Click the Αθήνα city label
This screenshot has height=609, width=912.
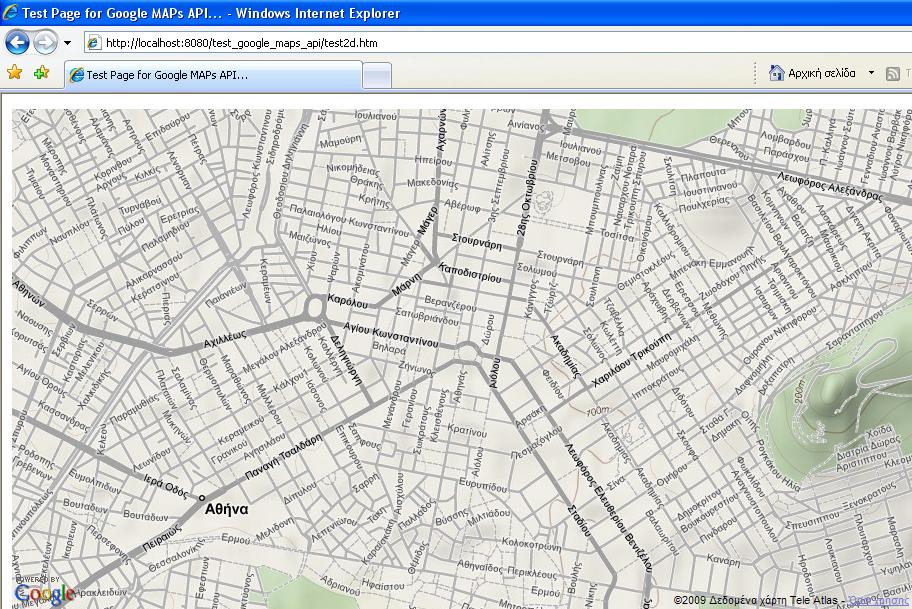(227, 509)
